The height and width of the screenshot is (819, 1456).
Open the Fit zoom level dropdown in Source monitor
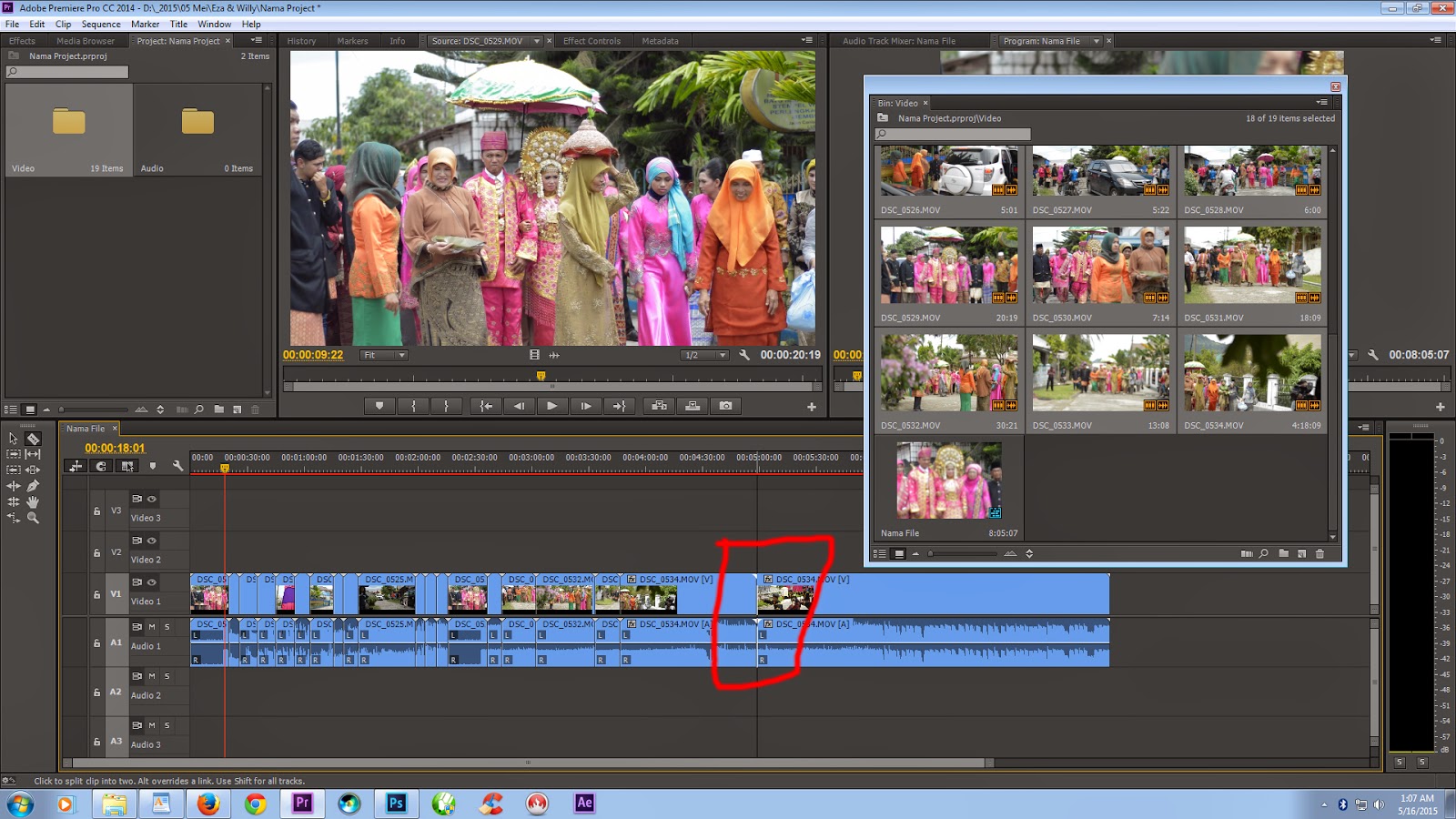(383, 355)
